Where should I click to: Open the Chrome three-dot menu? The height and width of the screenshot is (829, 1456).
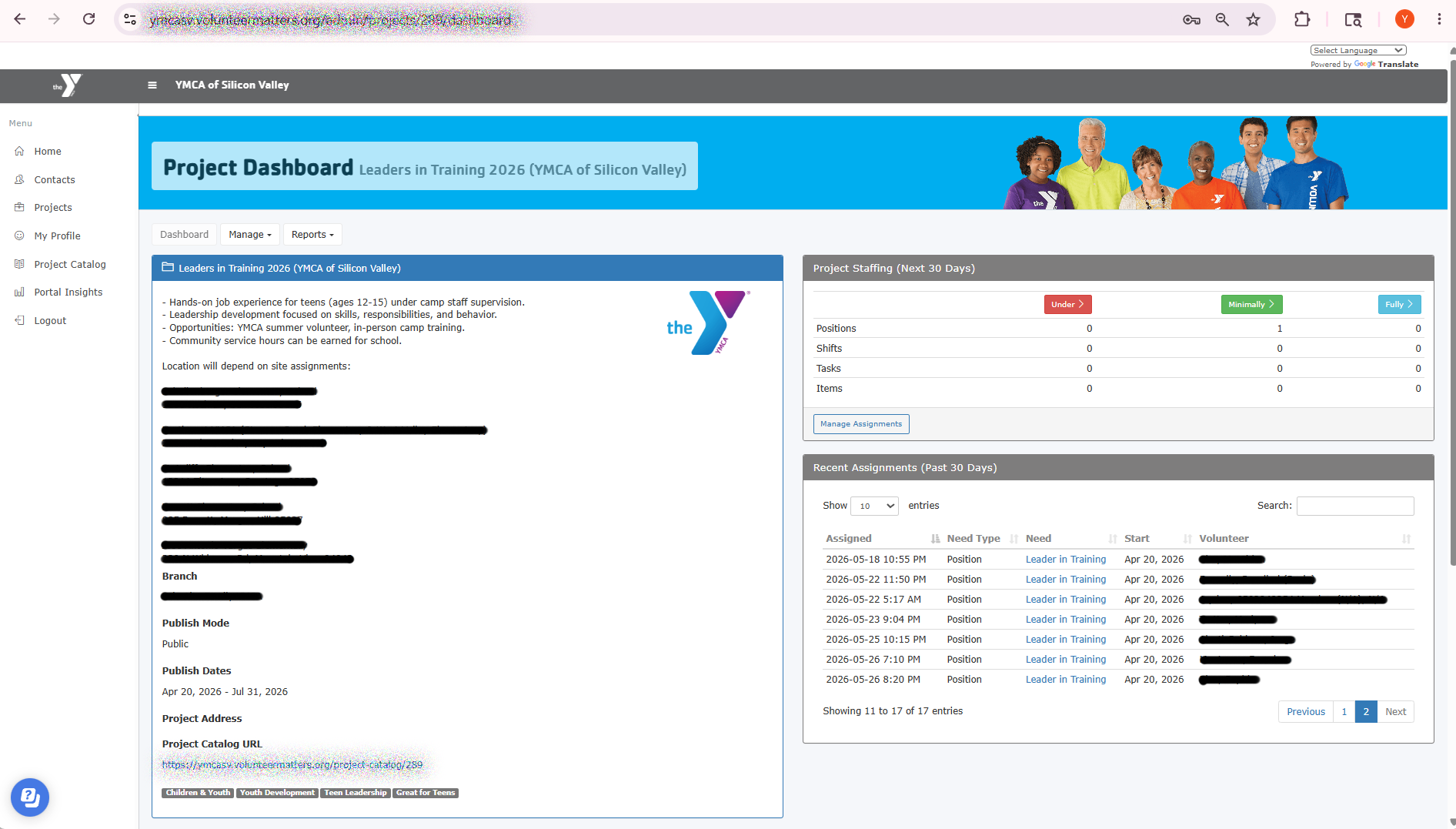point(1439,19)
